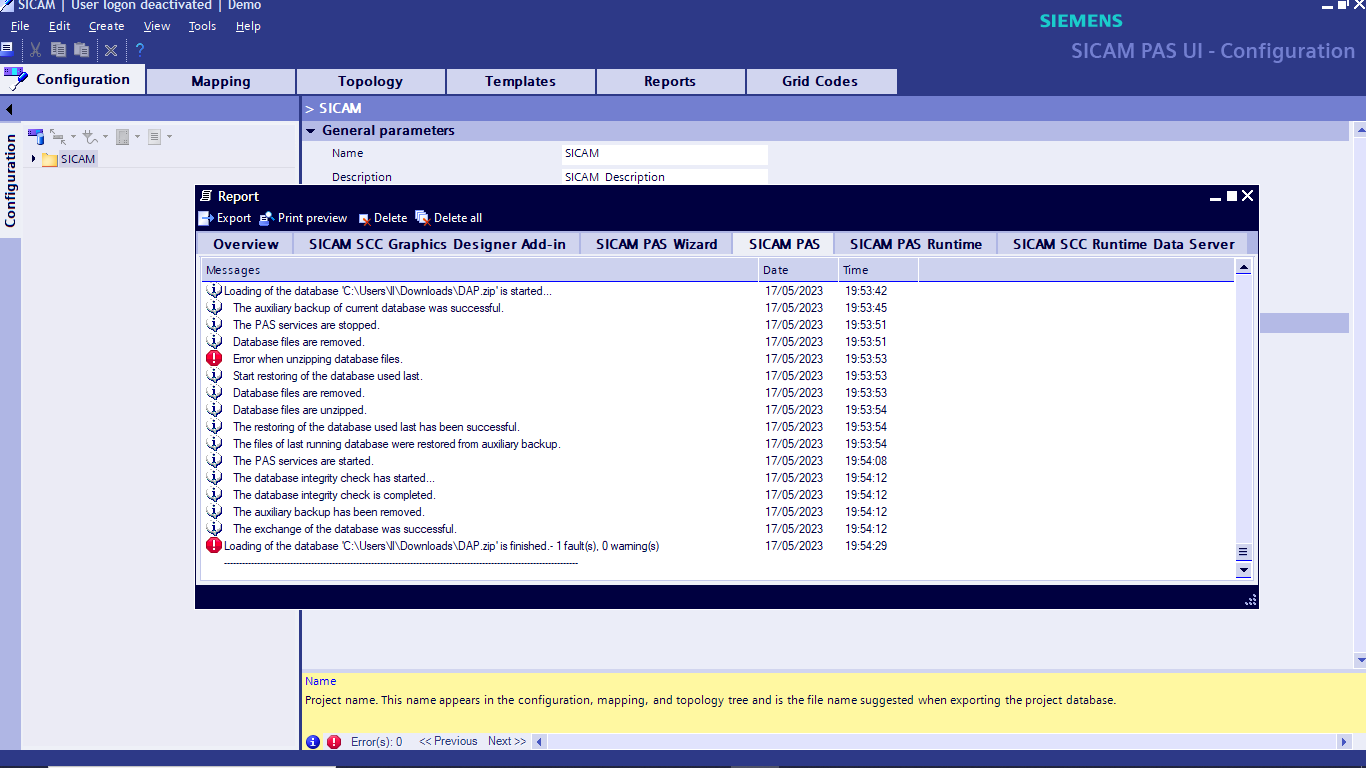Screen dimensions: 1366x768
Task: Click the Cut scissors toolbar icon
Action: (x=35, y=50)
